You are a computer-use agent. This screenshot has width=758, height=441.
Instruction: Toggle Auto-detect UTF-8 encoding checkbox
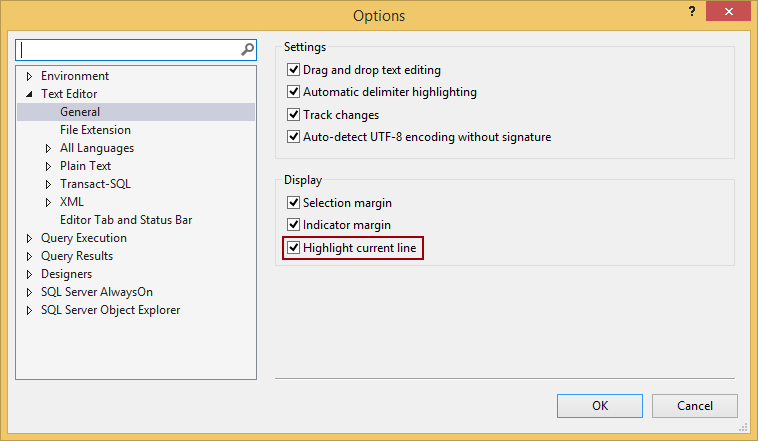(x=294, y=137)
